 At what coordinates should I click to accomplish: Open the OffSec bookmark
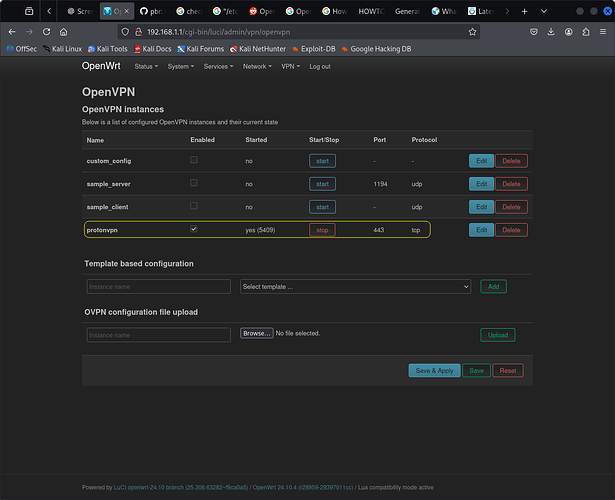click(22, 48)
